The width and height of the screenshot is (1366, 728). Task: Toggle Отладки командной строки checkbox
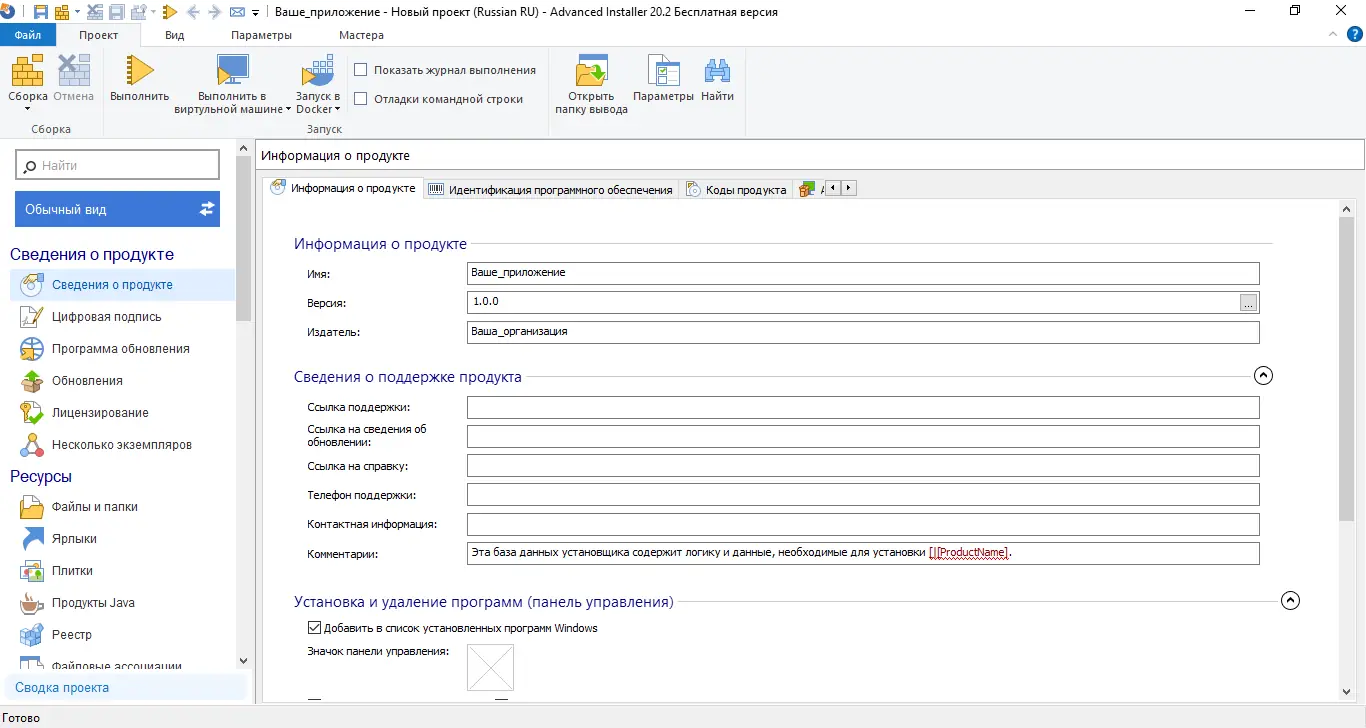coord(361,99)
